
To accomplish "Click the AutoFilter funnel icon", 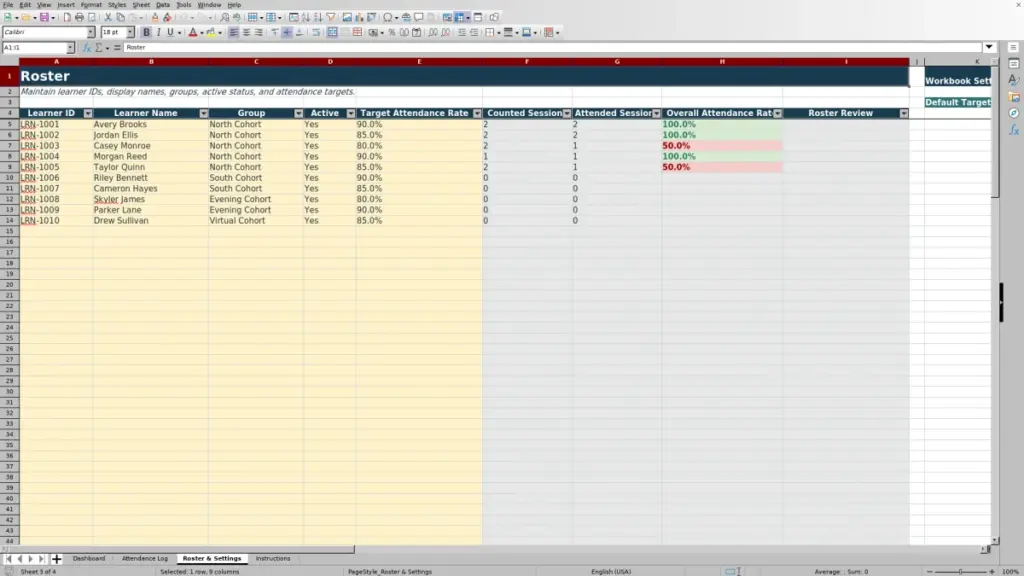I will pos(330,17).
